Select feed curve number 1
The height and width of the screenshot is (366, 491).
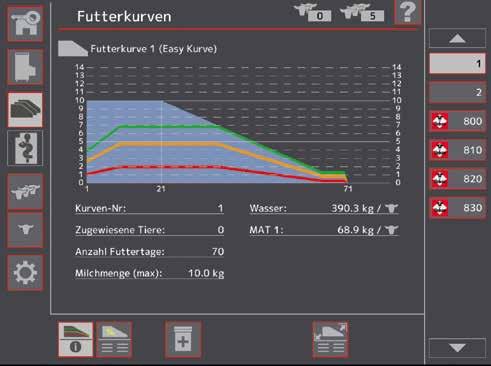click(x=457, y=63)
